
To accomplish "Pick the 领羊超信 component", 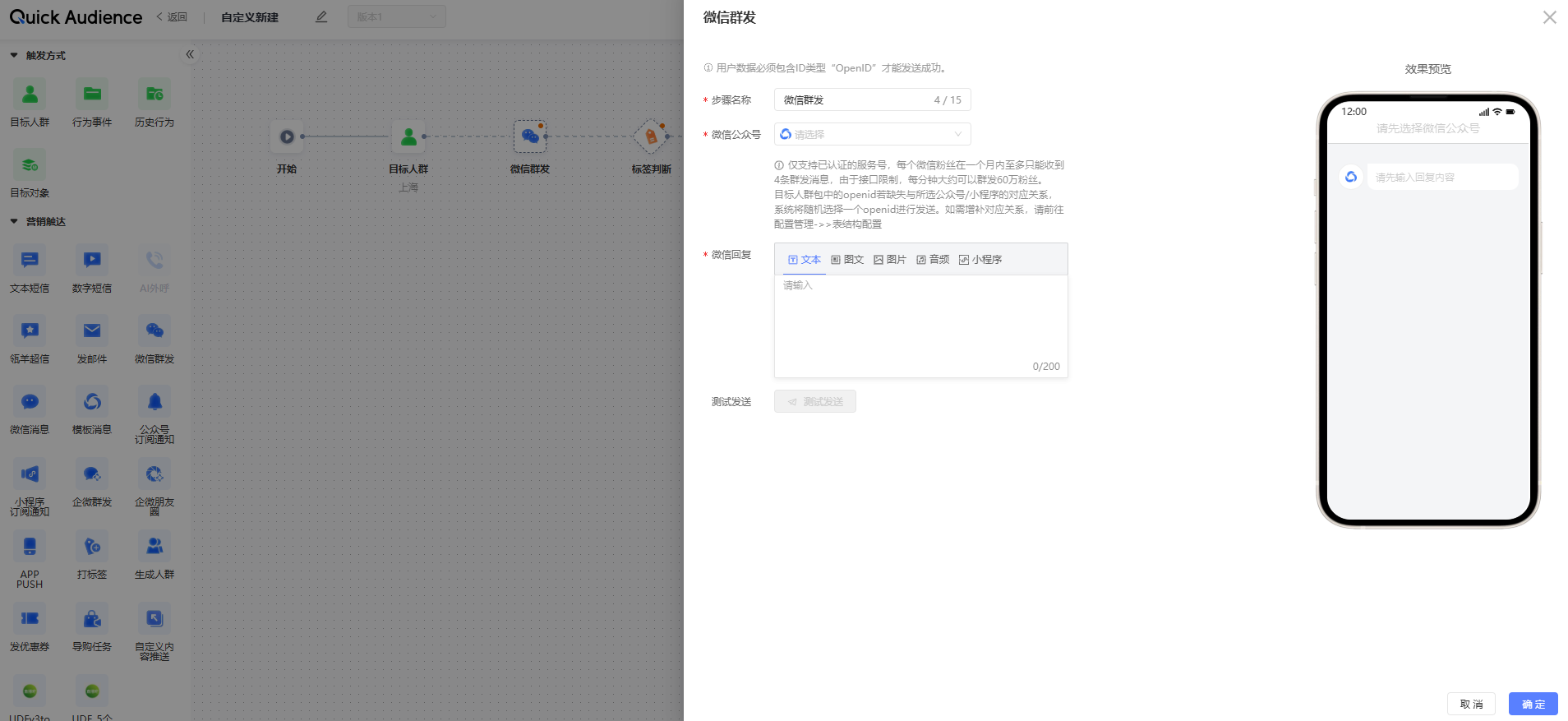I will coord(30,330).
